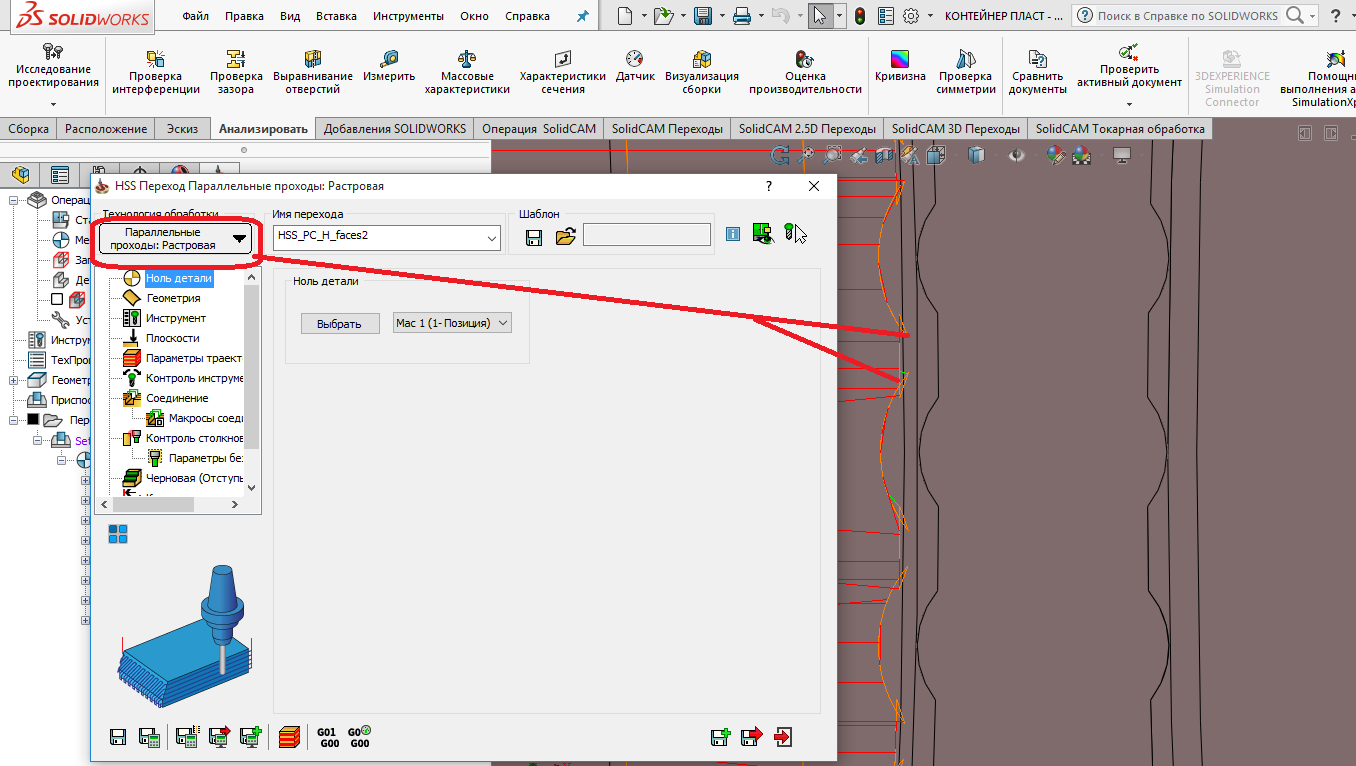1356x766 pixels.
Task: Click in the Шаблон template name field
Action: pos(647,235)
